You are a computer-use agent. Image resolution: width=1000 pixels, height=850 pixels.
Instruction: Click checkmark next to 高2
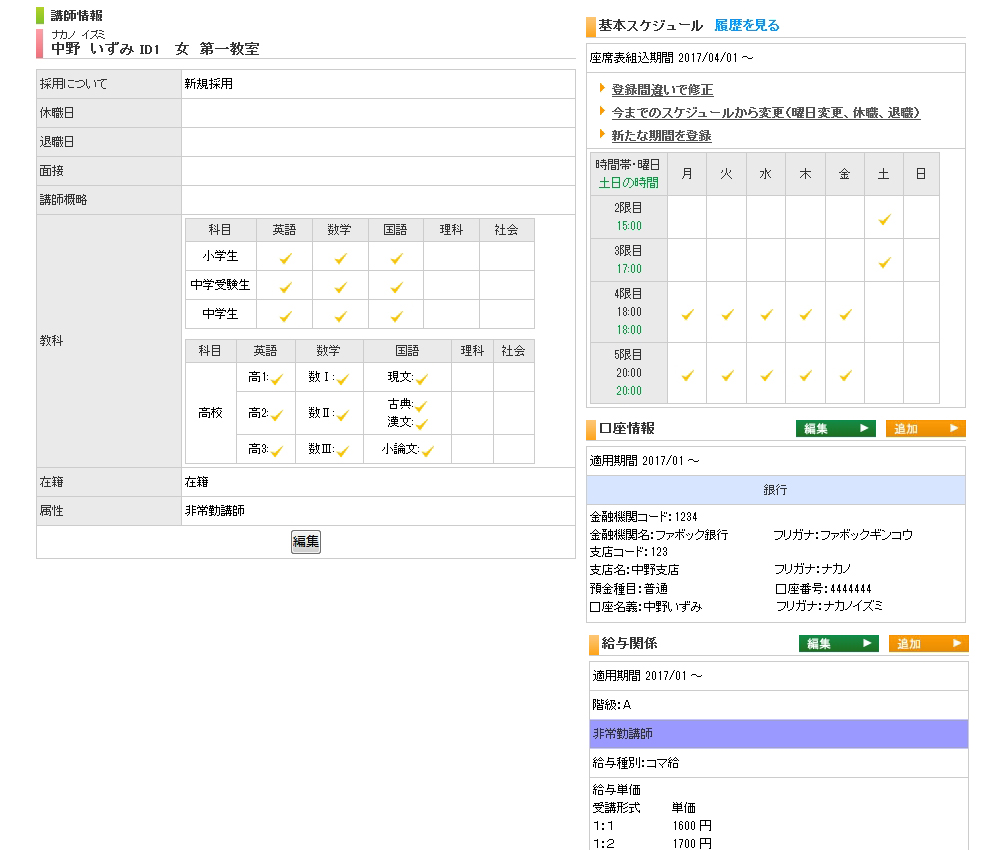point(277,416)
